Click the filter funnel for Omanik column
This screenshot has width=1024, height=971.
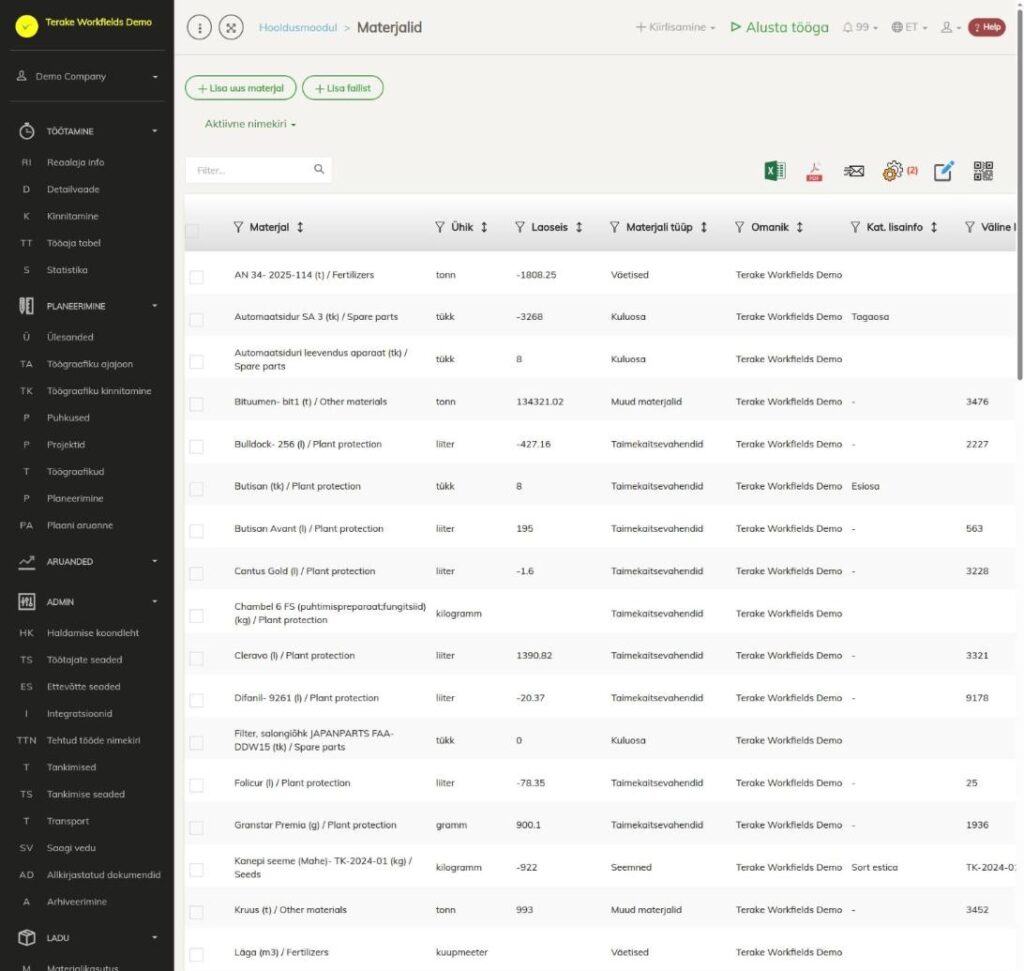739,227
